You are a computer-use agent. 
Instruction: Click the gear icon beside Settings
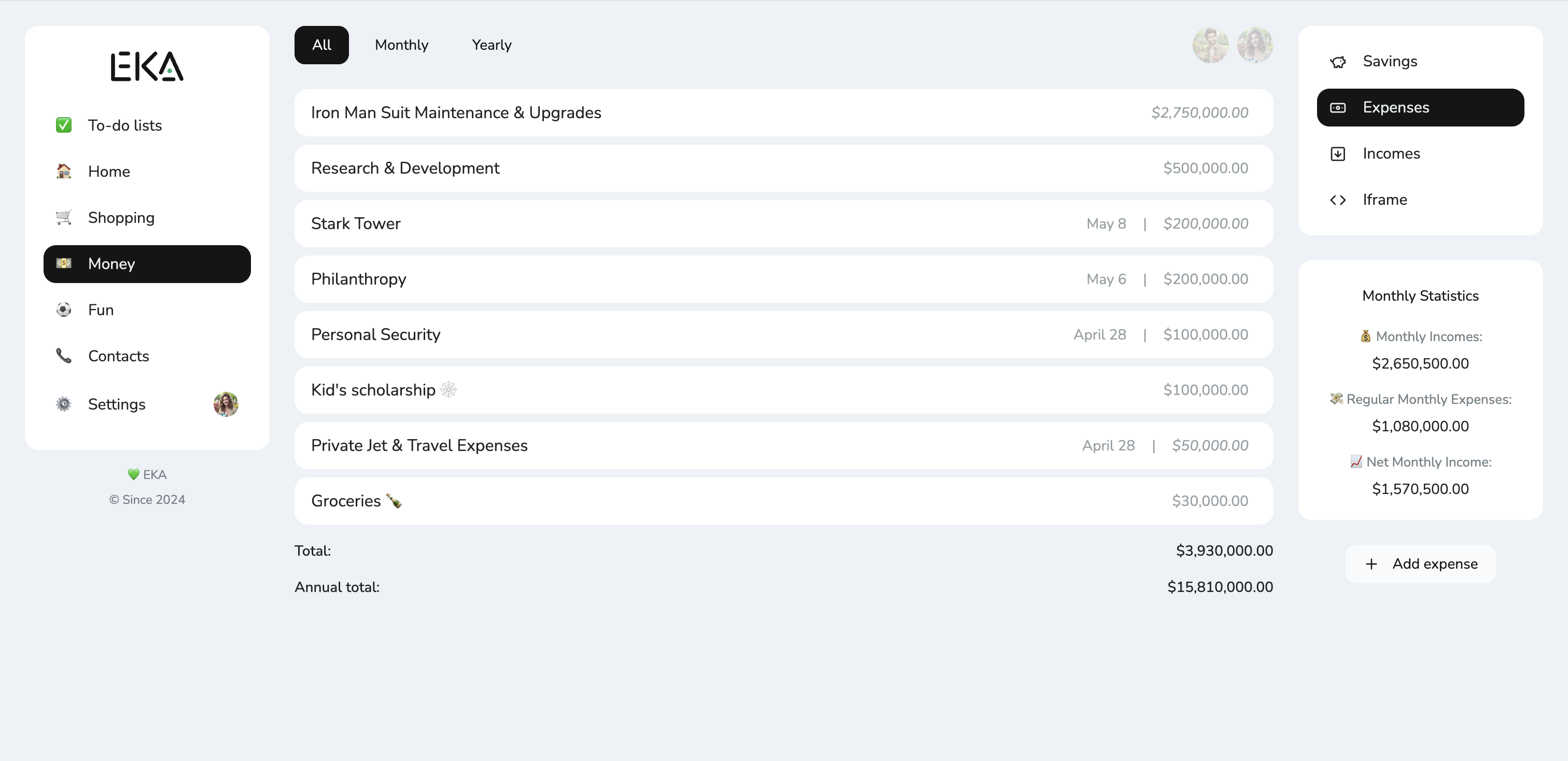point(63,404)
